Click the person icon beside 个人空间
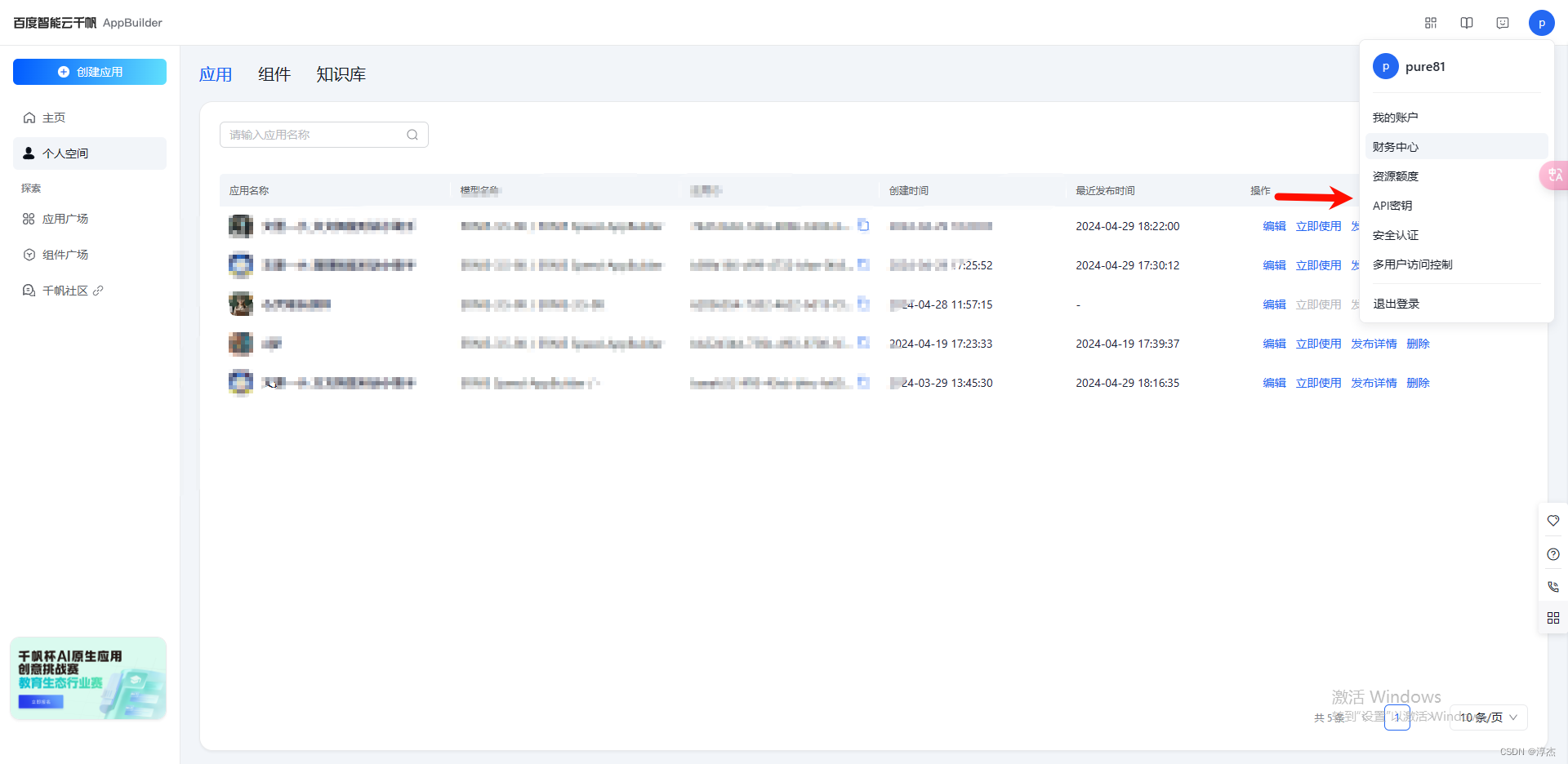 point(29,153)
